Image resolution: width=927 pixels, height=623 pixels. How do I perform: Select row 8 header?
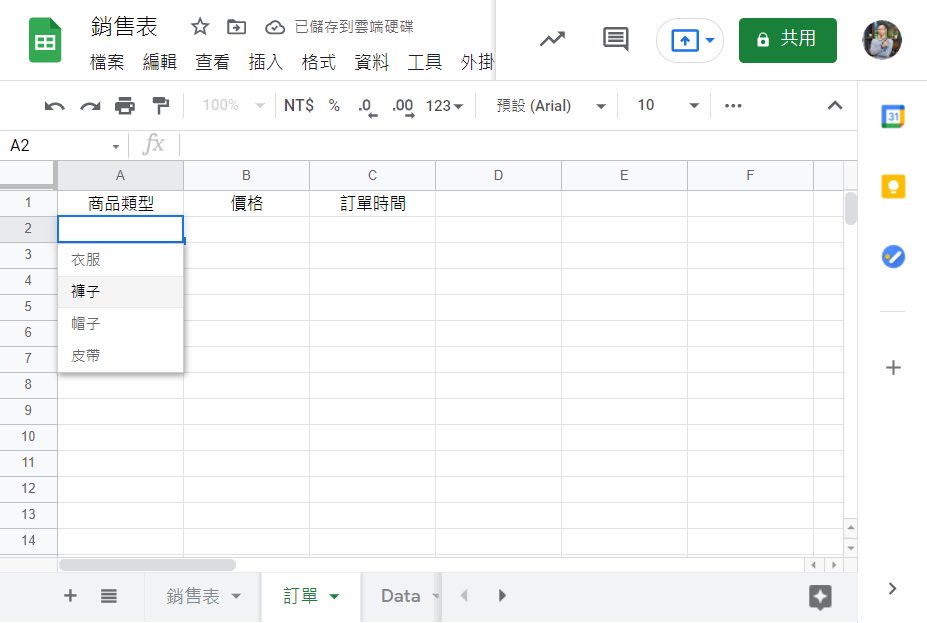point(28,384)
